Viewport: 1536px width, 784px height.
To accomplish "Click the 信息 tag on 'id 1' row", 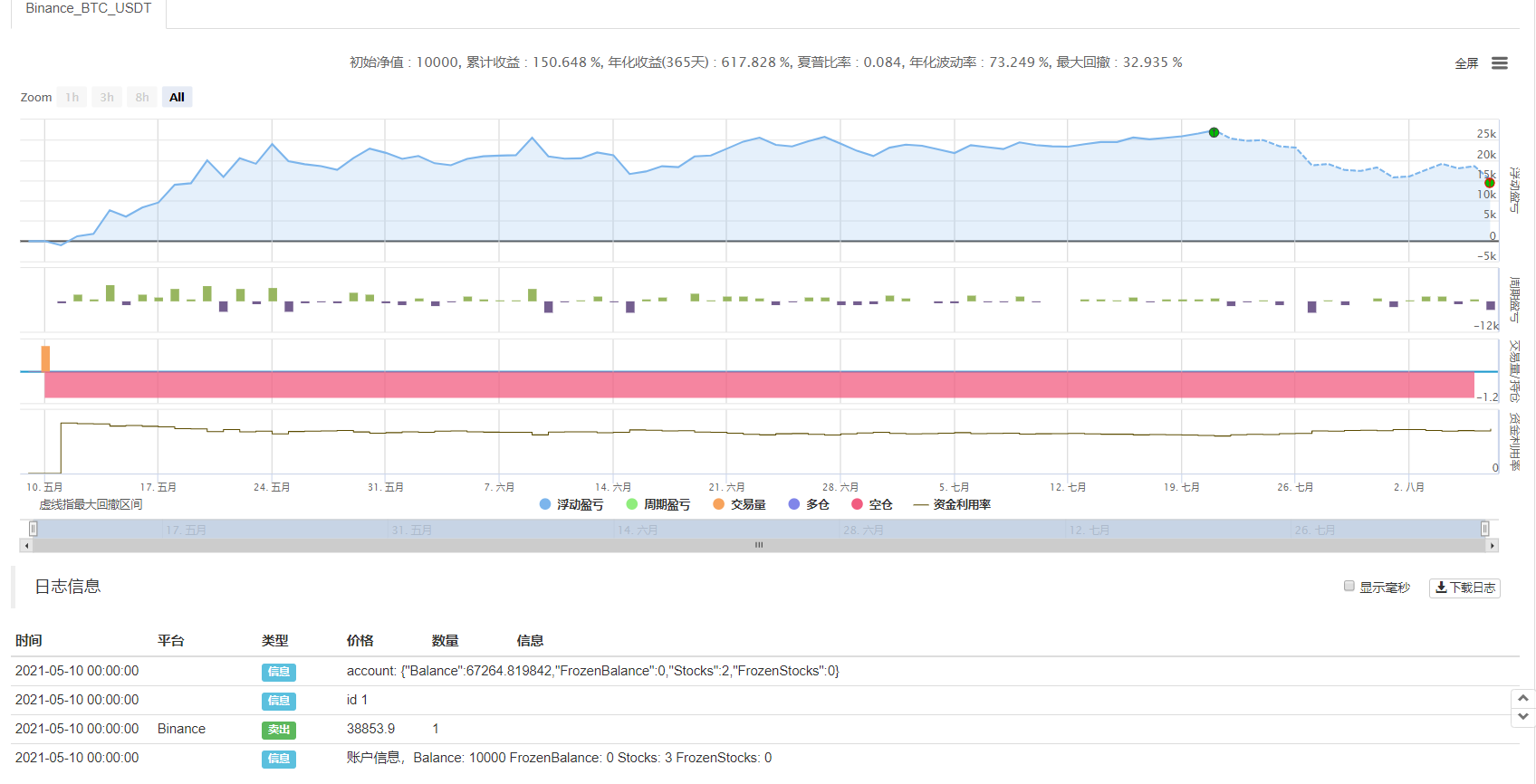I will (279, 701).
